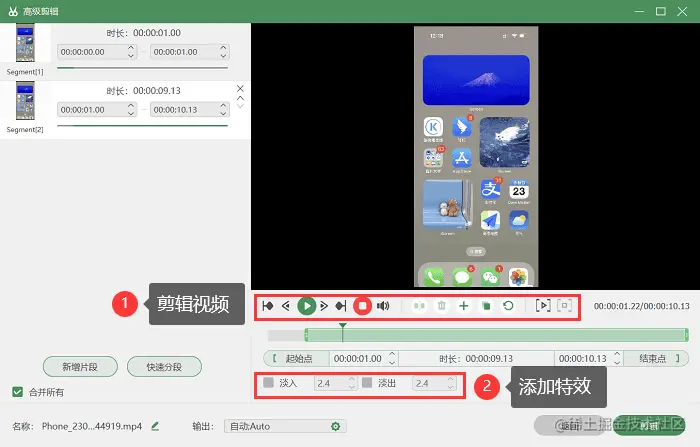This screenshot has width=700, height=447.
Task: Click the 新增片段 button
Action: pos(80,367)
